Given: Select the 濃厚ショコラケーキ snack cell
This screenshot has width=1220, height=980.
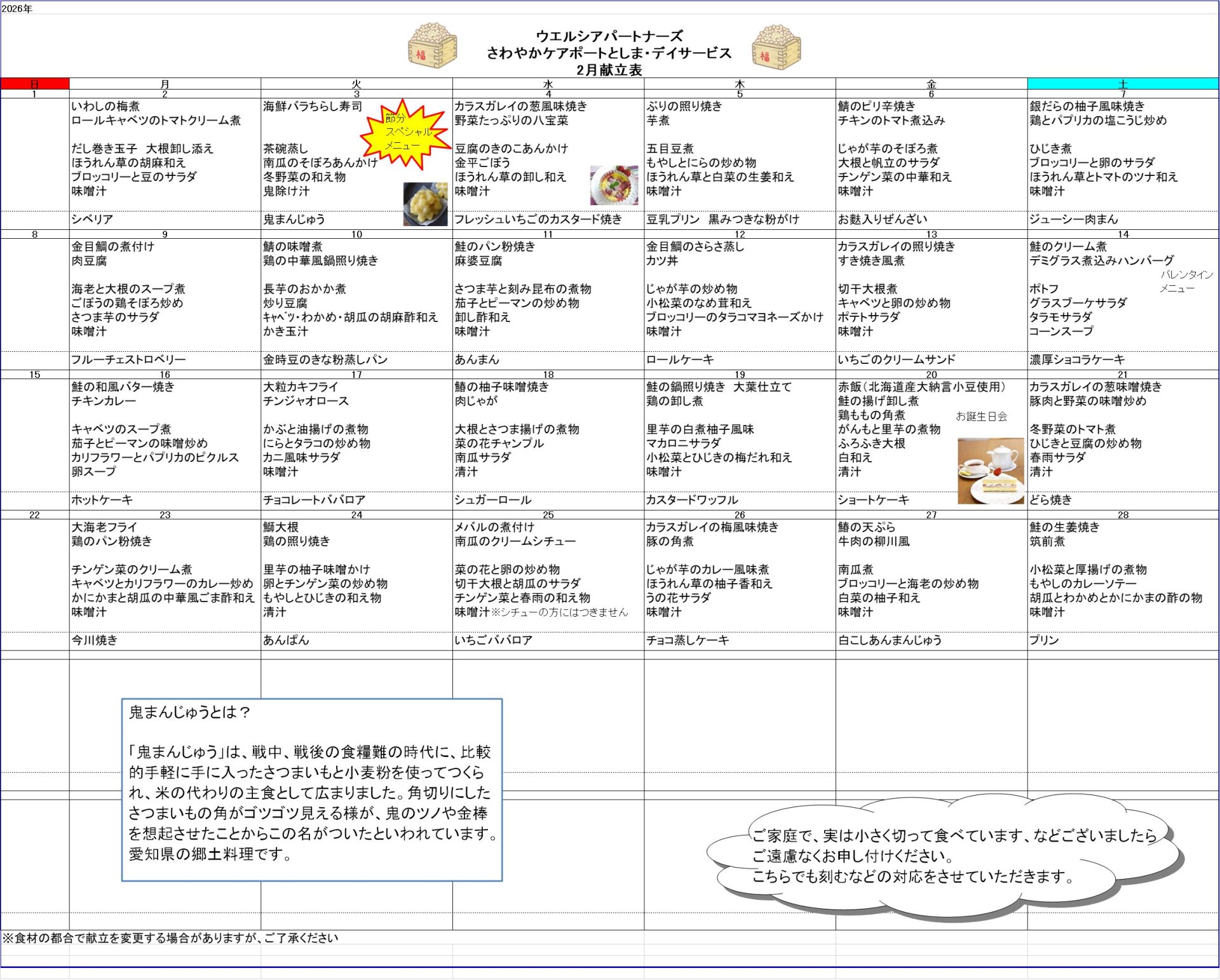Looking at the screenshot, I should coord(1076,359).
